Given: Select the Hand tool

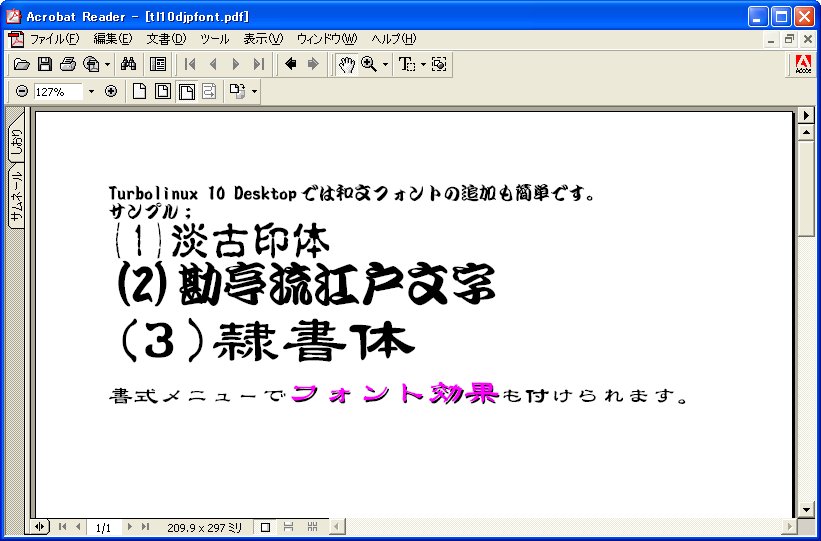Looking at the screenshot, I should pos(346,64).
